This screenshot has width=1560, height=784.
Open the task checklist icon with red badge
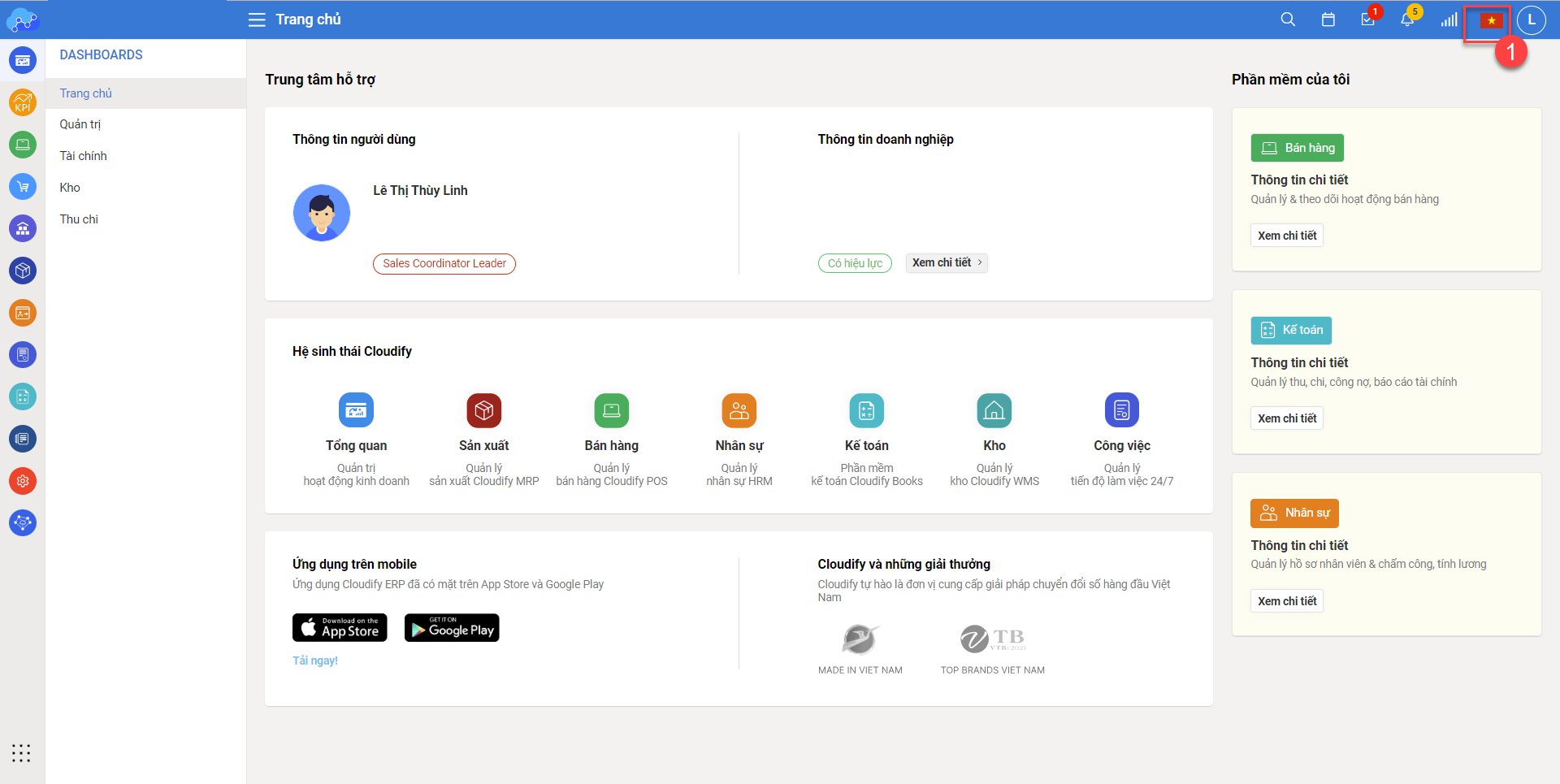point(1368,19)
